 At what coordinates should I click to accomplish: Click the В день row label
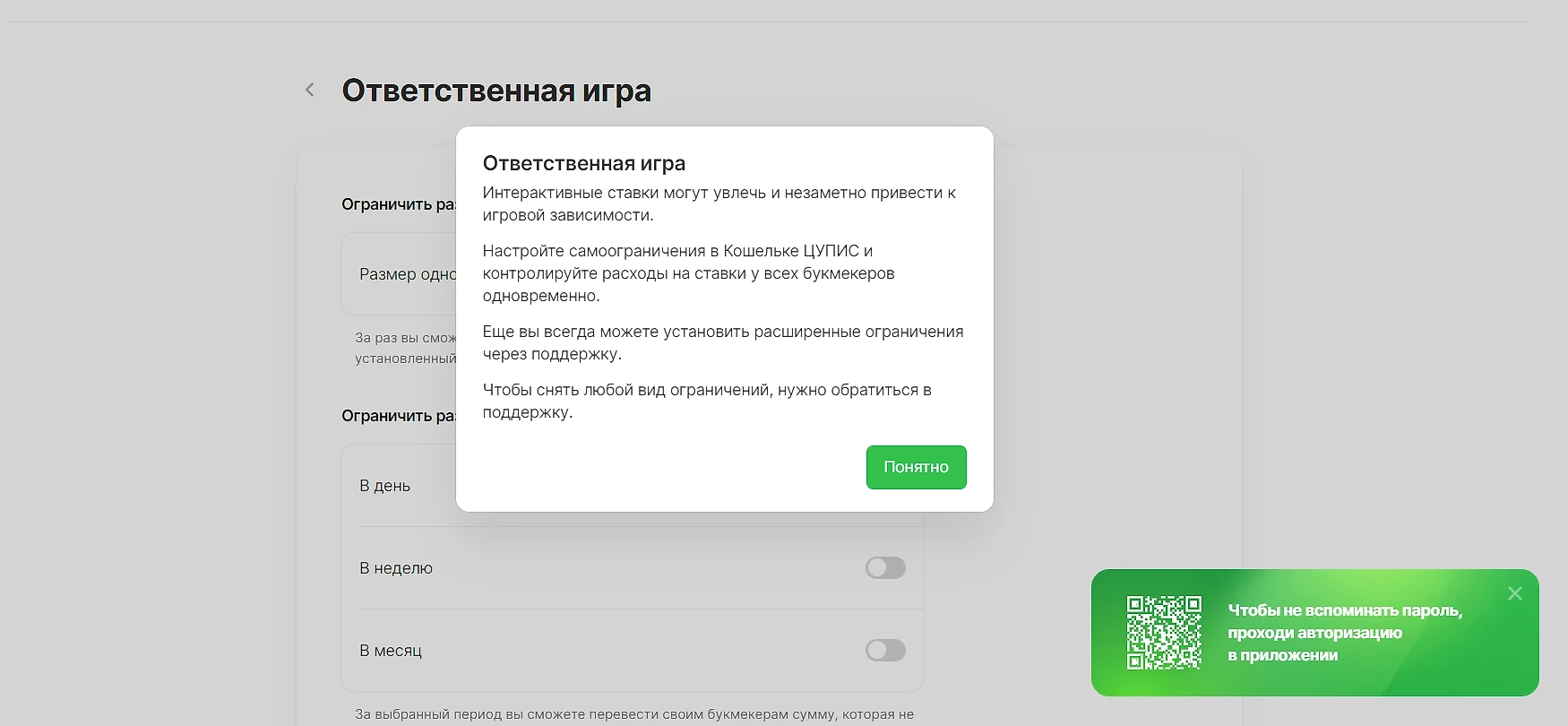click(385, 486)
